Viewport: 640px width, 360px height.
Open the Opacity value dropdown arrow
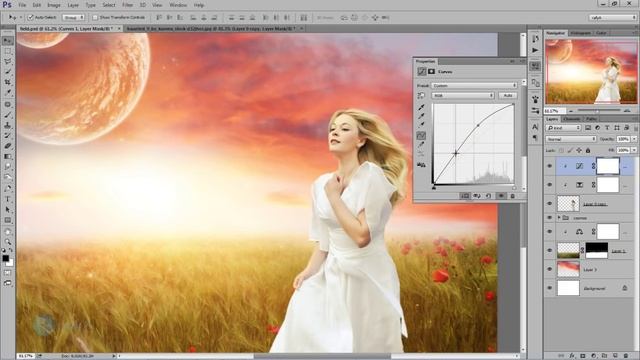coord(634,139)
